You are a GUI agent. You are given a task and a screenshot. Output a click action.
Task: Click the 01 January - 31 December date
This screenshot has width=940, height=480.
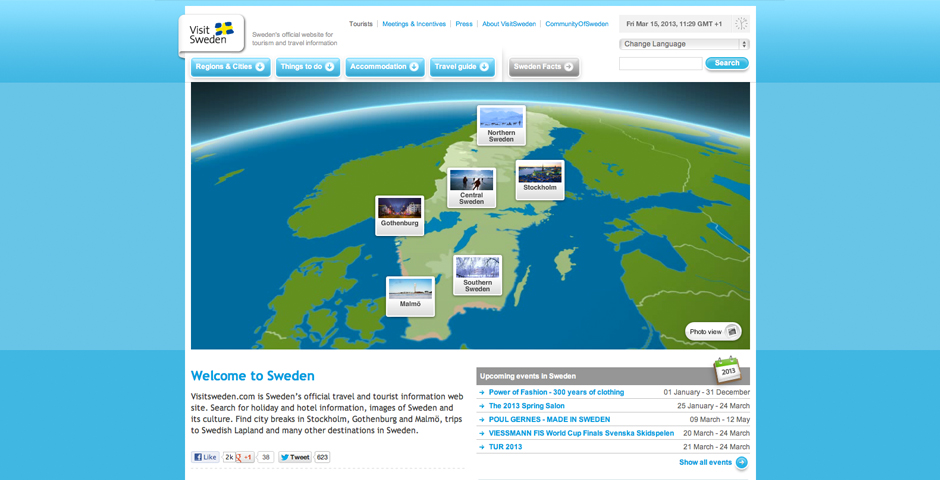(706, 393)
